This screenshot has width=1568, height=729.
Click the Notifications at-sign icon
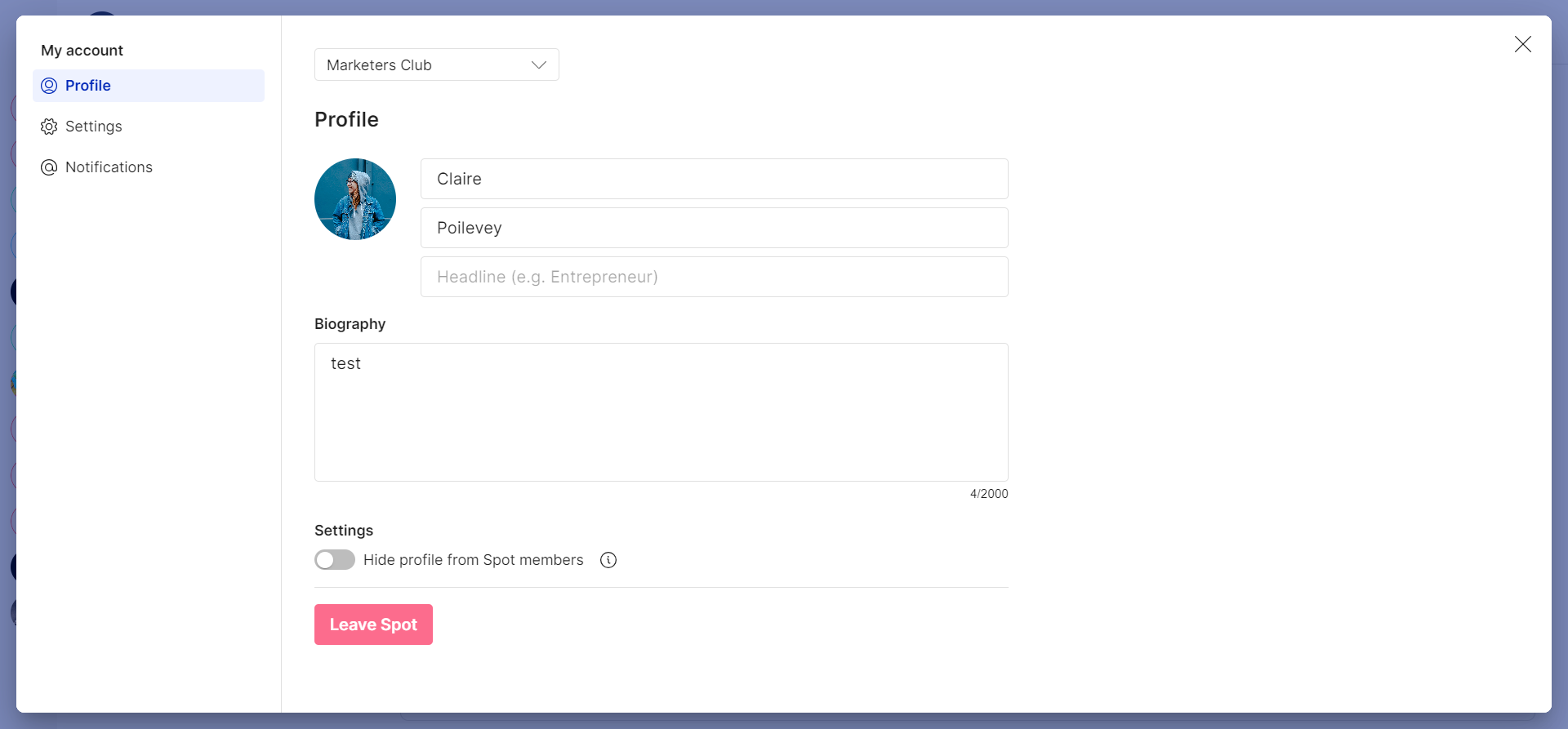(x=49, y=167)
